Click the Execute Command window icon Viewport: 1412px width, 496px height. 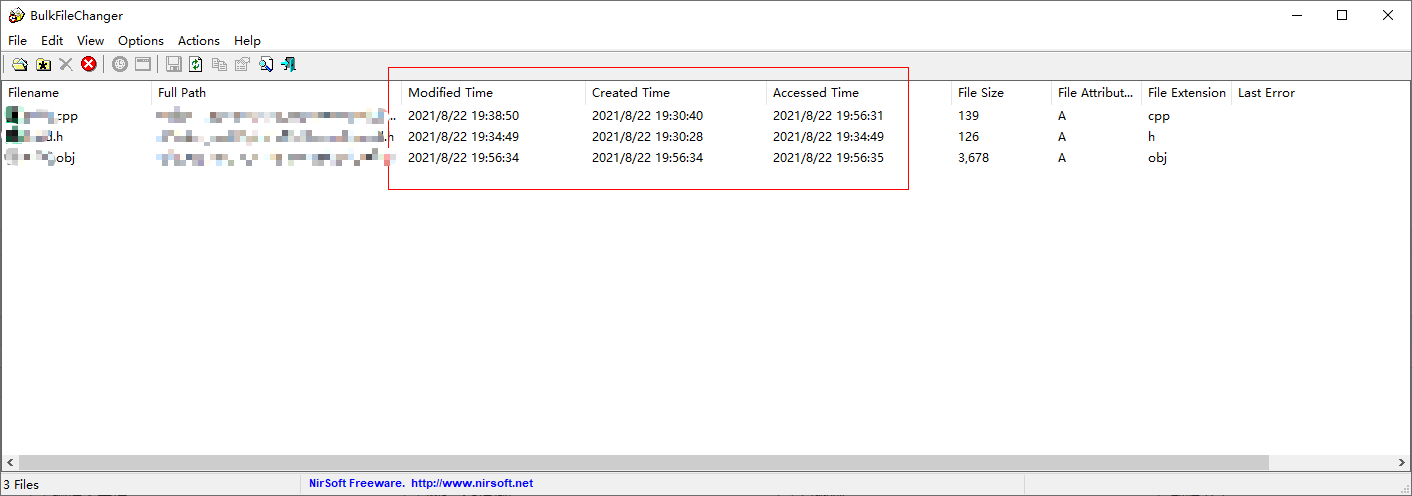(x=143, y=65)
